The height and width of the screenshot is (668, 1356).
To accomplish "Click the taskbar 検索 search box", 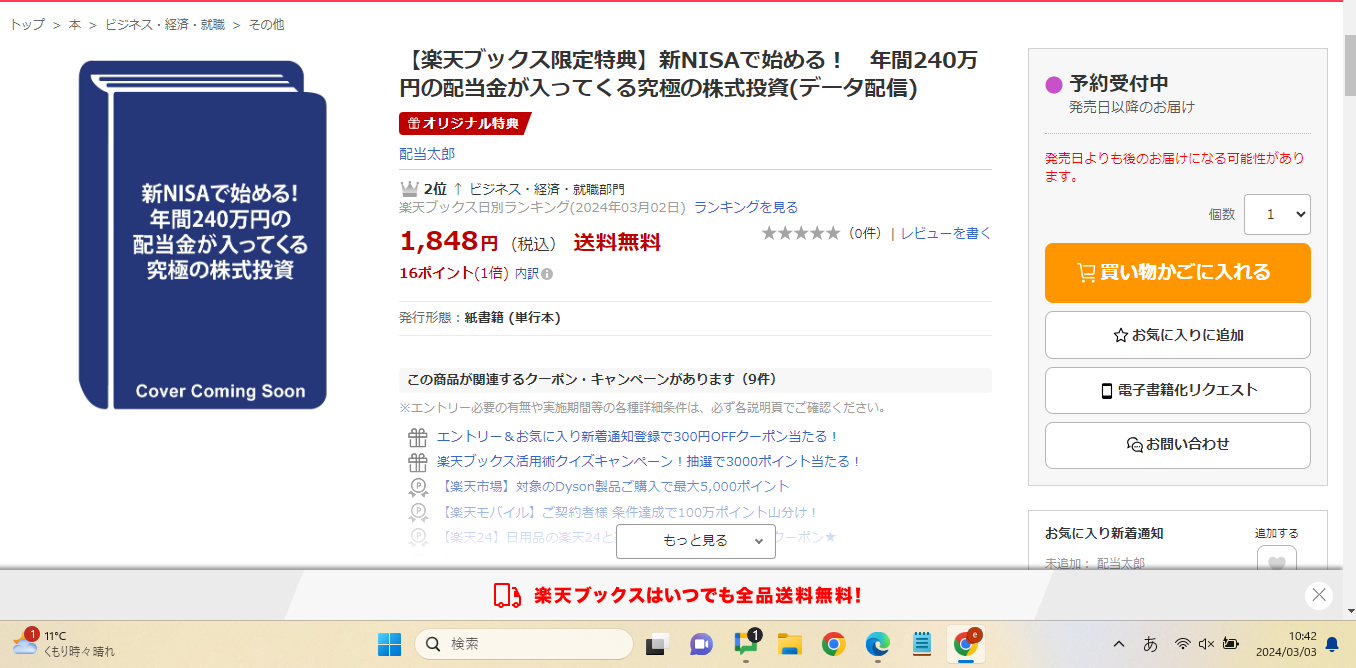I will click(524, 644).
